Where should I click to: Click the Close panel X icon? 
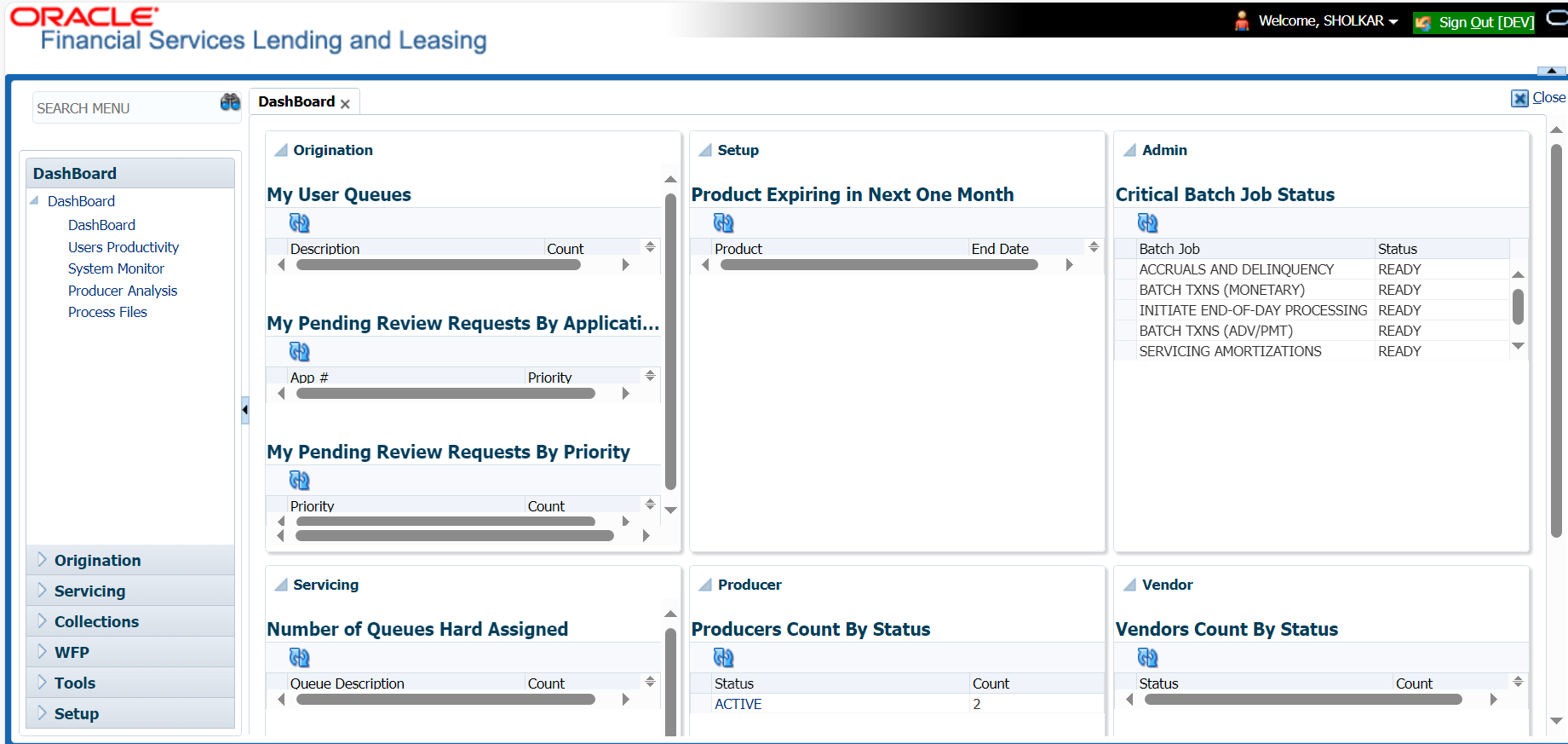[x=1519, y=98]
